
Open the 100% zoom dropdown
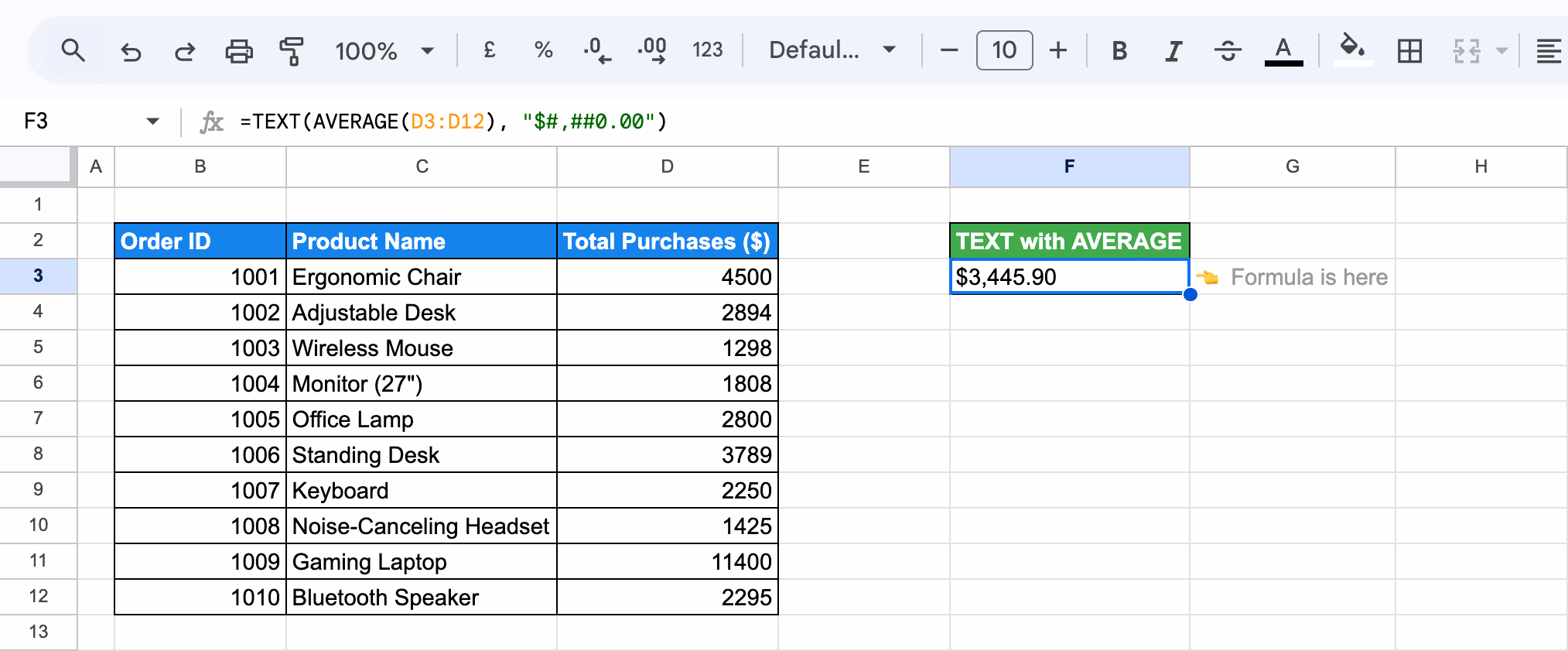point(384,51)
